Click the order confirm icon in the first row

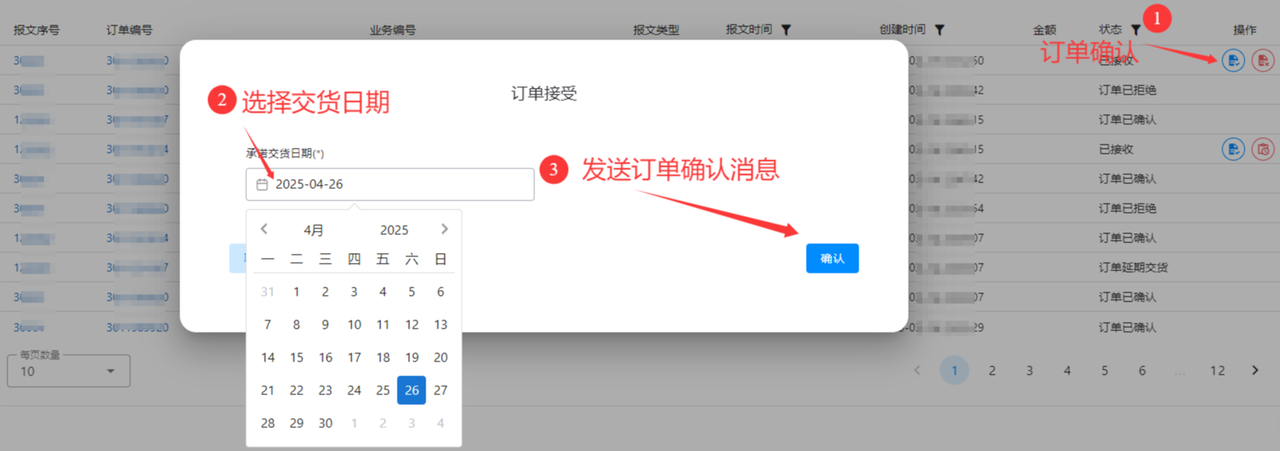click(1234, 61)
